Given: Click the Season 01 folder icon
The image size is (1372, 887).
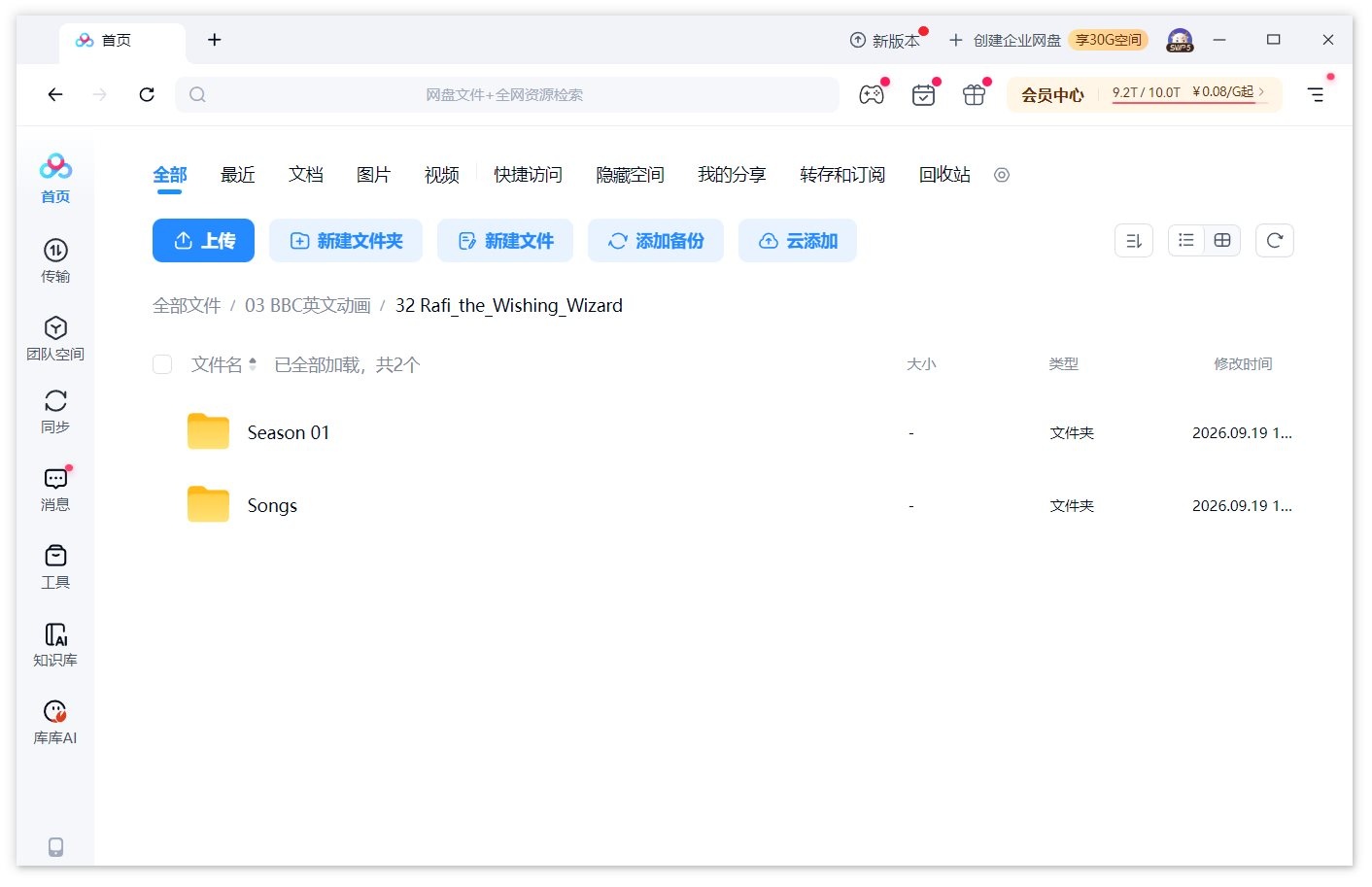Looking at the screenshot, I should click(208, 432).
